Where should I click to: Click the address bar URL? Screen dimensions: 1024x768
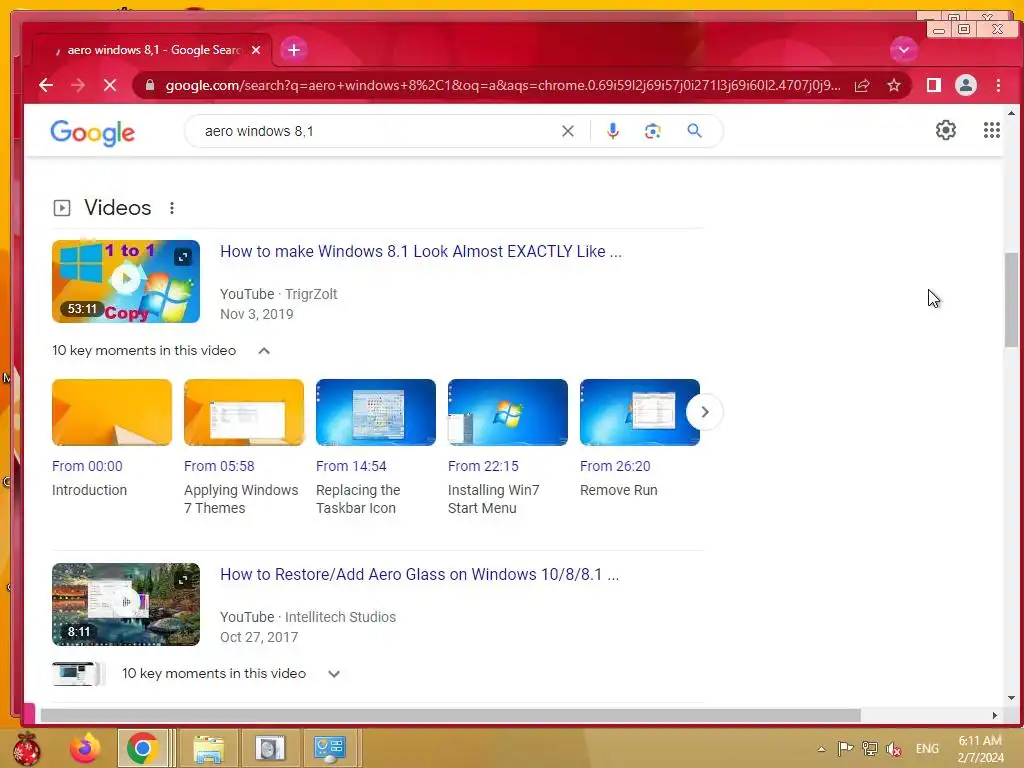(503, 86)
